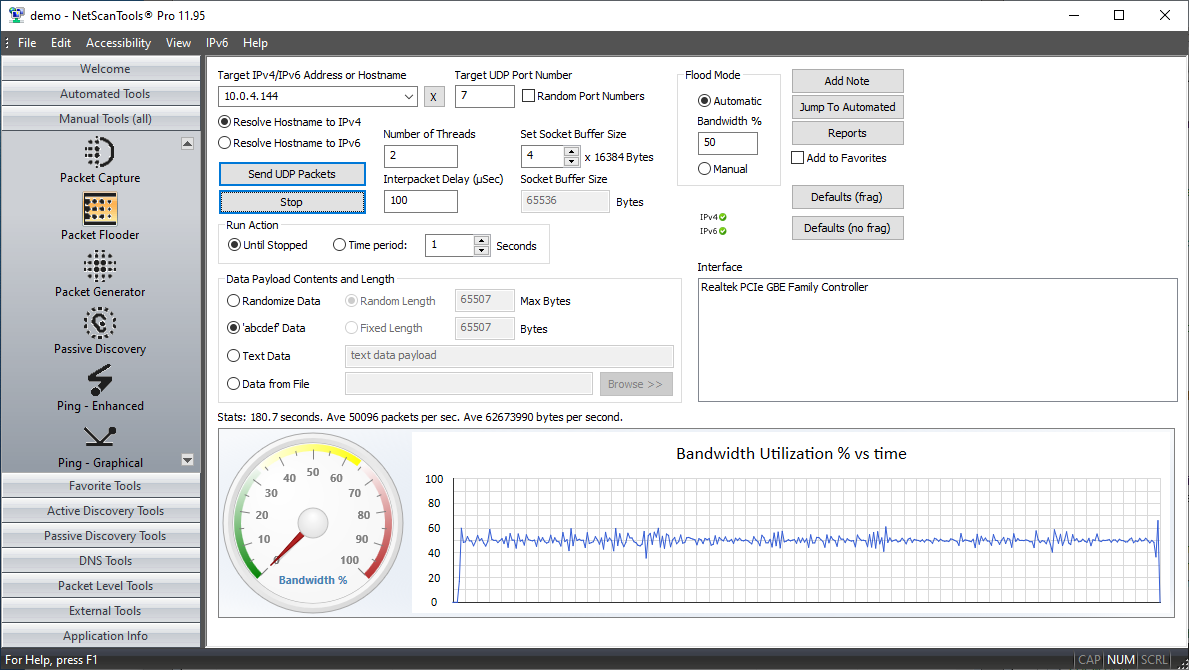This screenshot has width=1189, height=670.
Task: Open the Packet Capture tool icon
Action: point(100,153)
